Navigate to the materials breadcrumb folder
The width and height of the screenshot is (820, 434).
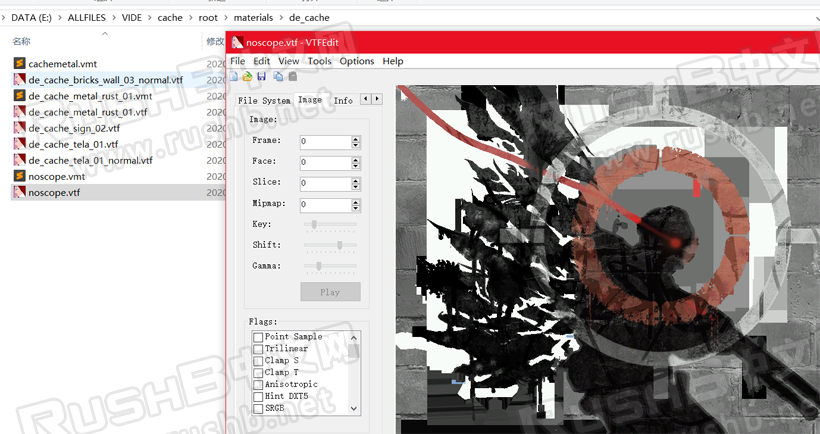click(x=254, y=17)
